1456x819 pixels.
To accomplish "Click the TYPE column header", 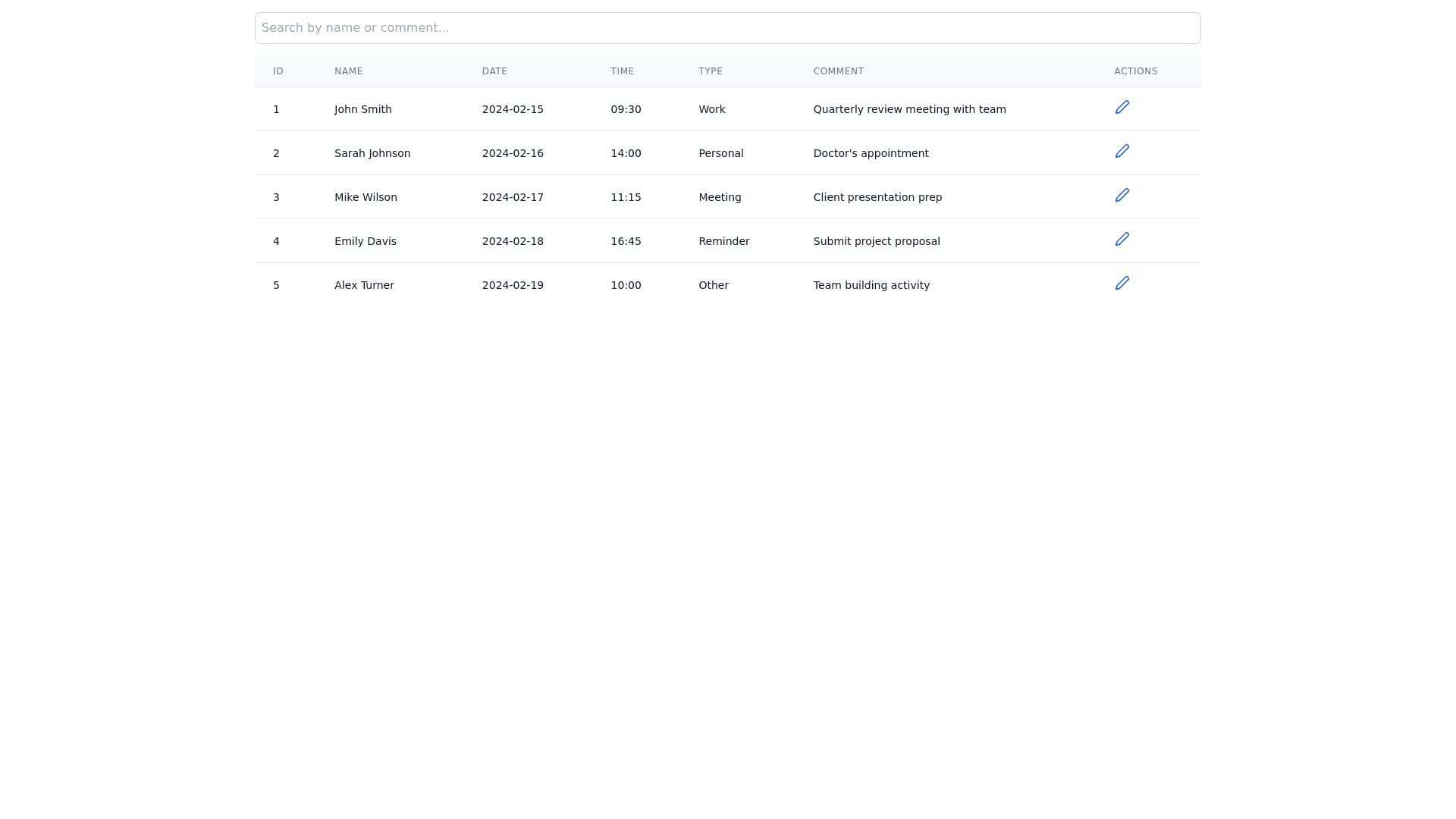I will pyautogui.click(x=710, y=71).
